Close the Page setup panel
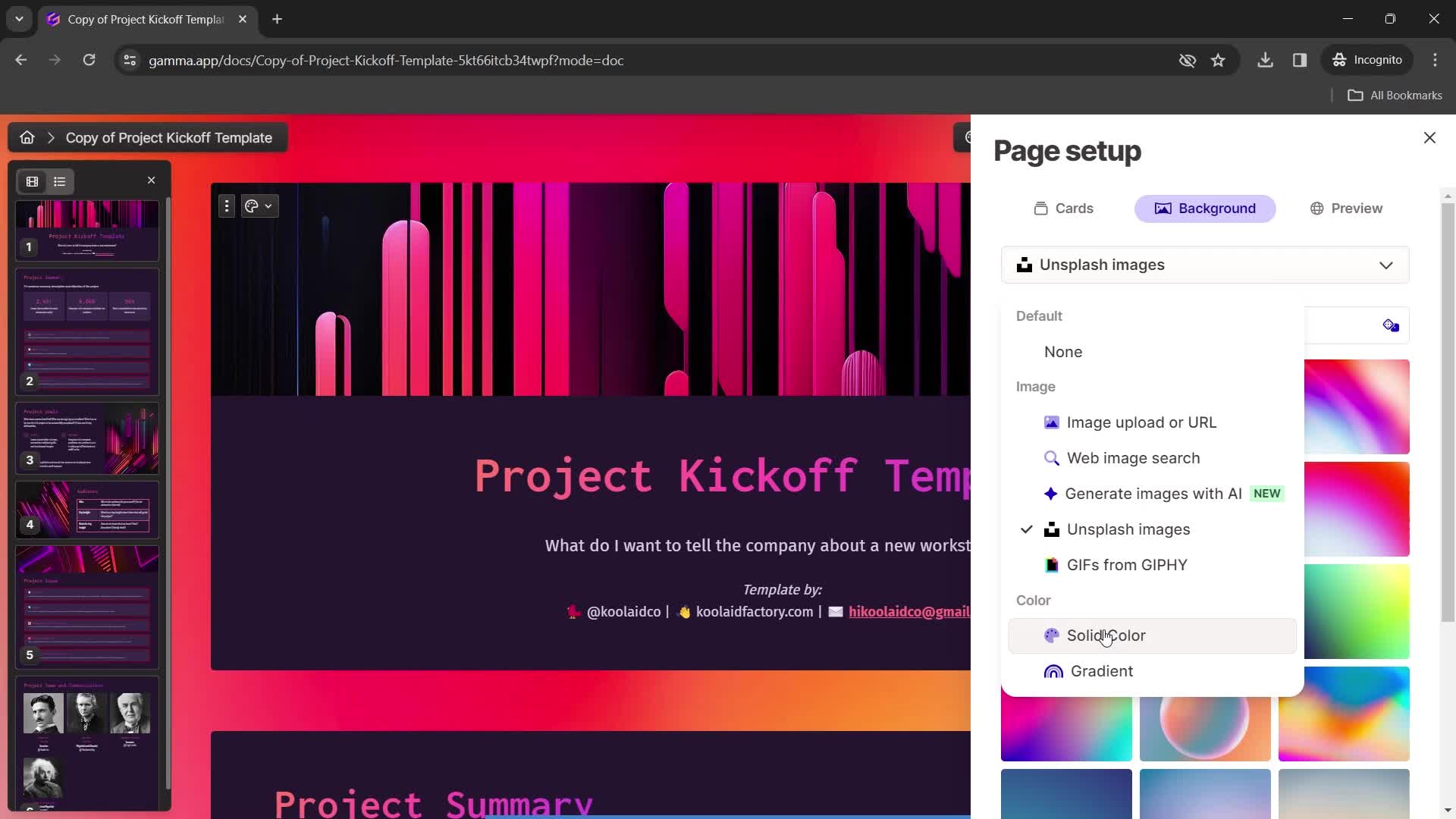Screen dimensions: 1456x819 click(x=1429, y=138)
